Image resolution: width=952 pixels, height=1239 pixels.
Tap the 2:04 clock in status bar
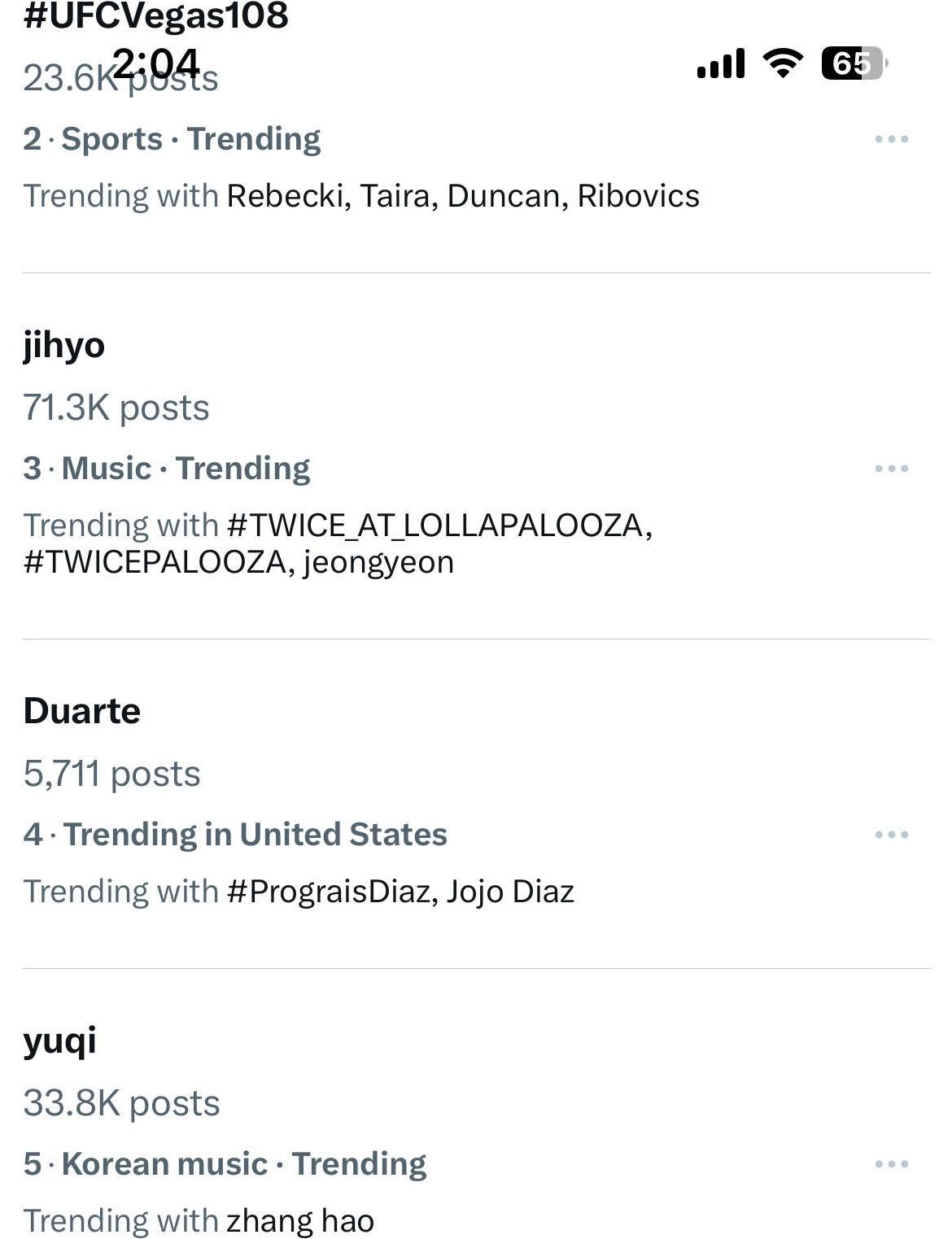pos(156,63)
